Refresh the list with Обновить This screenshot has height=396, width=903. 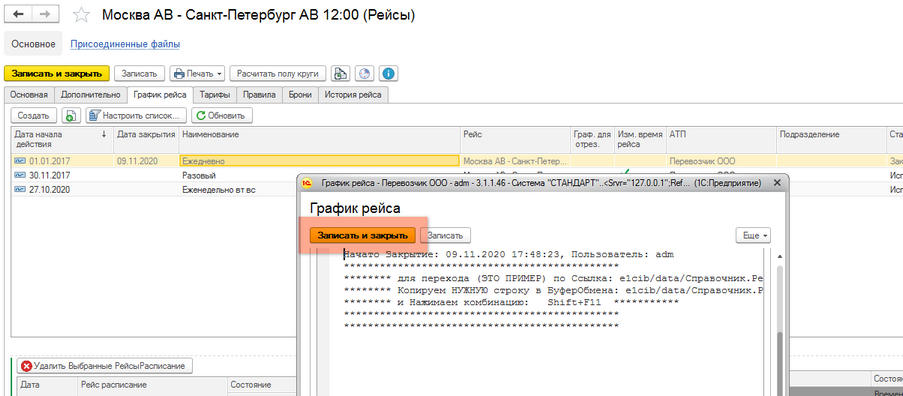click(222, 116)
